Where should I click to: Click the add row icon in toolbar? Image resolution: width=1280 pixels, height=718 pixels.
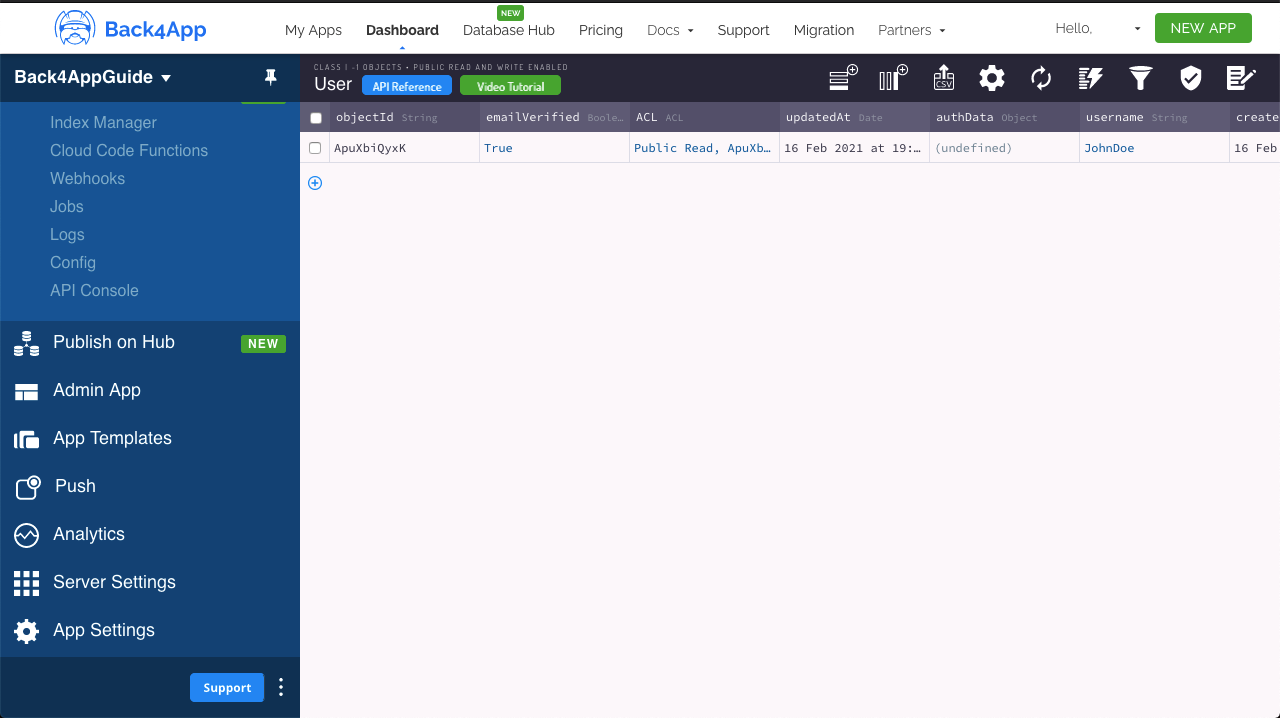click(844, 78)
